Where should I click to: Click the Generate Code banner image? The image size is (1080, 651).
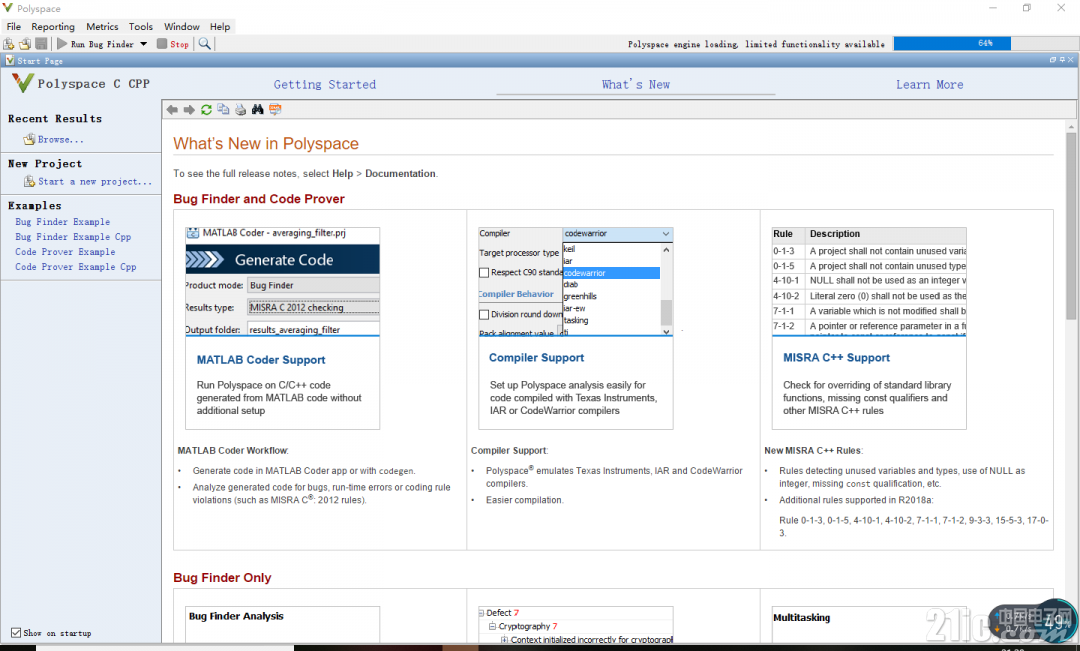(x=282, y=260)
